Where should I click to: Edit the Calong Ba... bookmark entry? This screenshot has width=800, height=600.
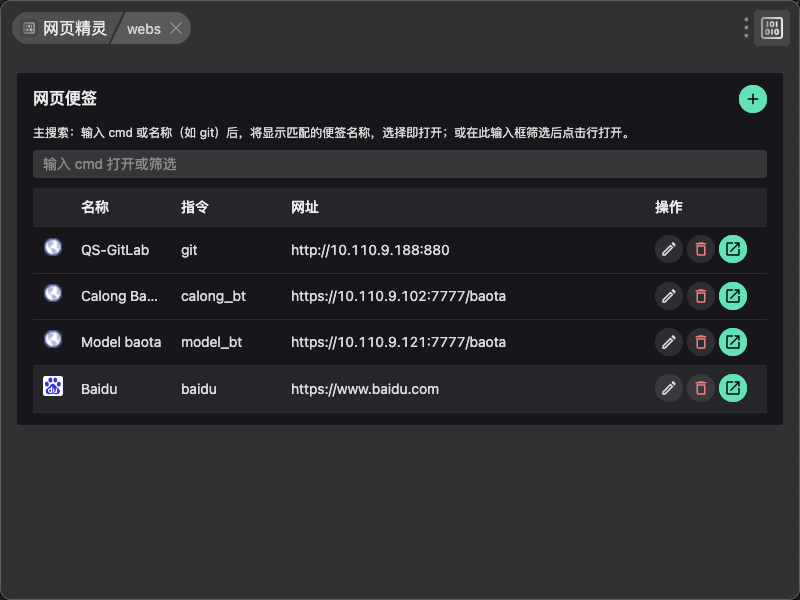[x=669, y=296]
